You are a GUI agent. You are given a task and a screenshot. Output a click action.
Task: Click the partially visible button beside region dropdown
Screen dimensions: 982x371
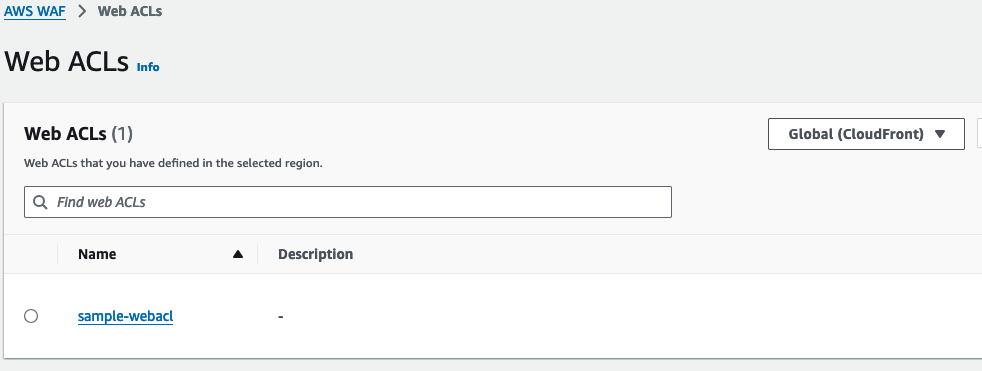pyautogui.click(x=979, y=134)
